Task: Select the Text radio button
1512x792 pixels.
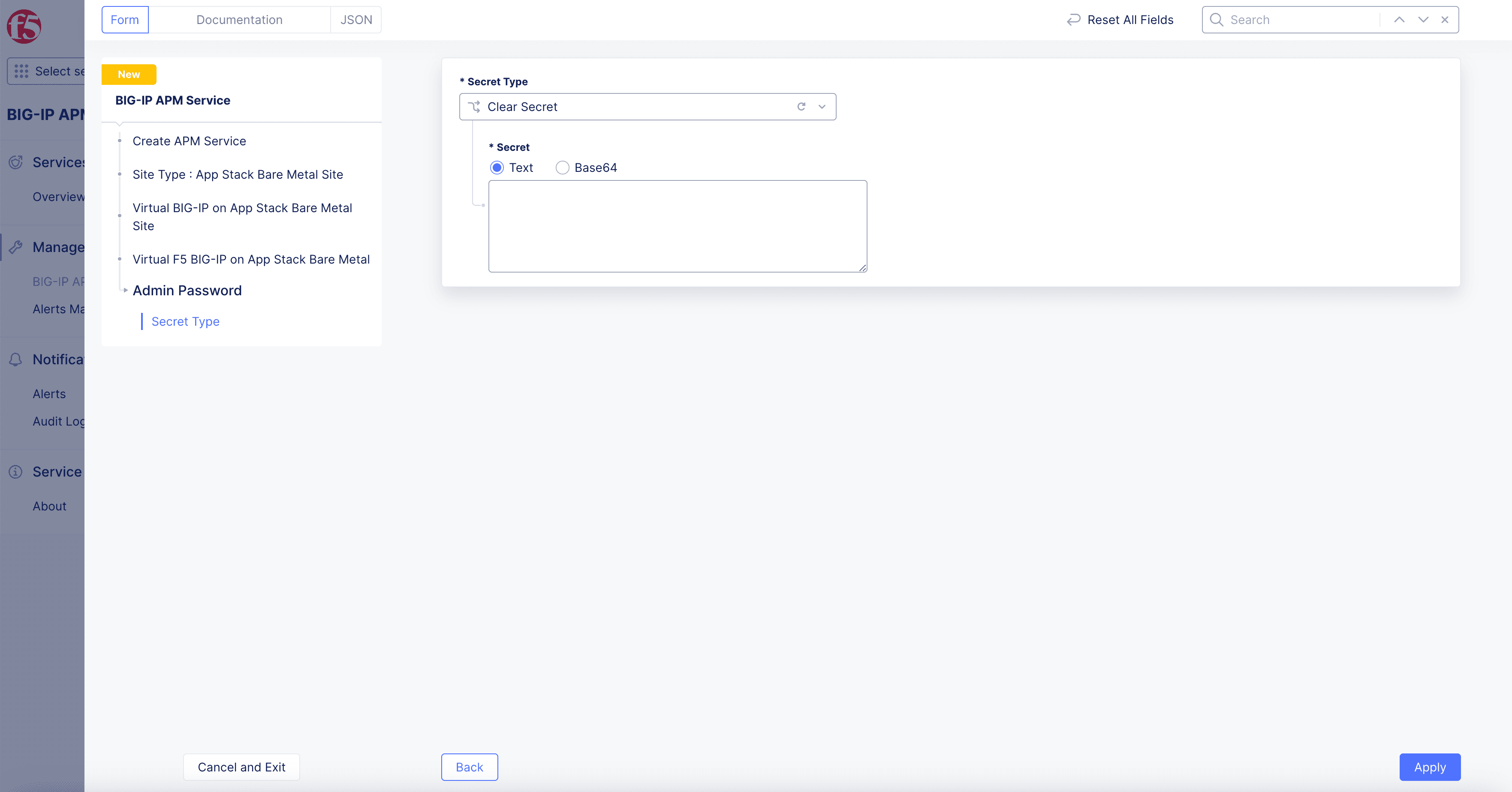Action: click(497, 168)
